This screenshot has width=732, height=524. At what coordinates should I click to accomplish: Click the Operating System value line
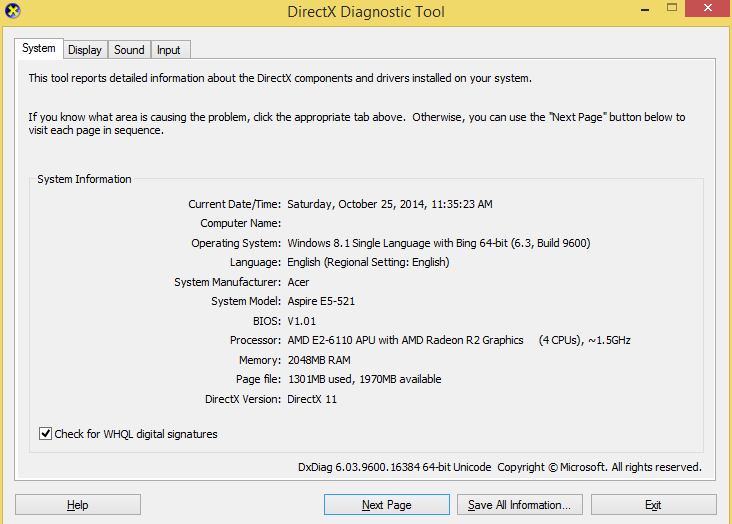(439, 243)
